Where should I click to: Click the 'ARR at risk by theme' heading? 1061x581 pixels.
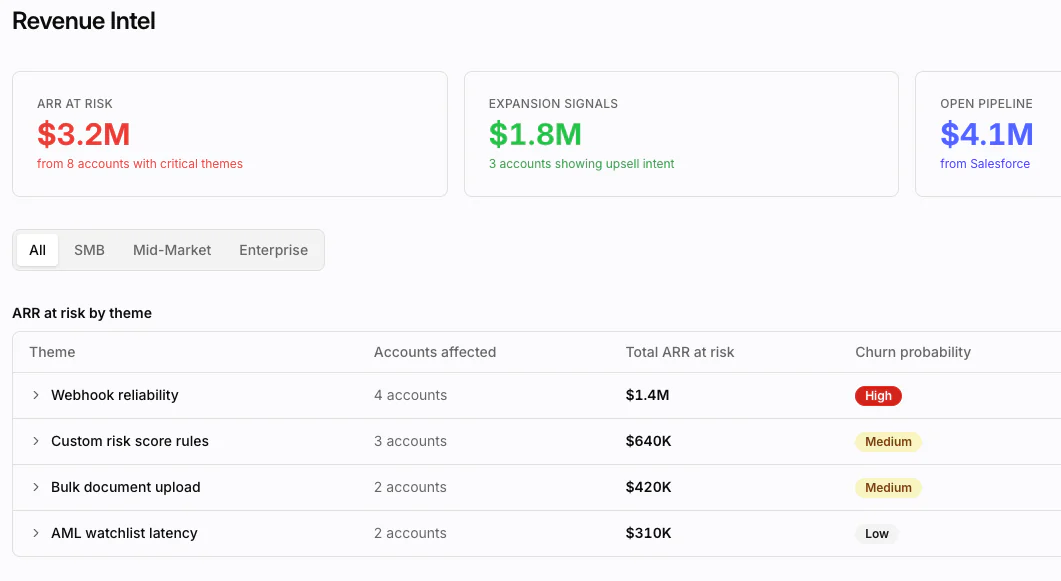[82, 313]
